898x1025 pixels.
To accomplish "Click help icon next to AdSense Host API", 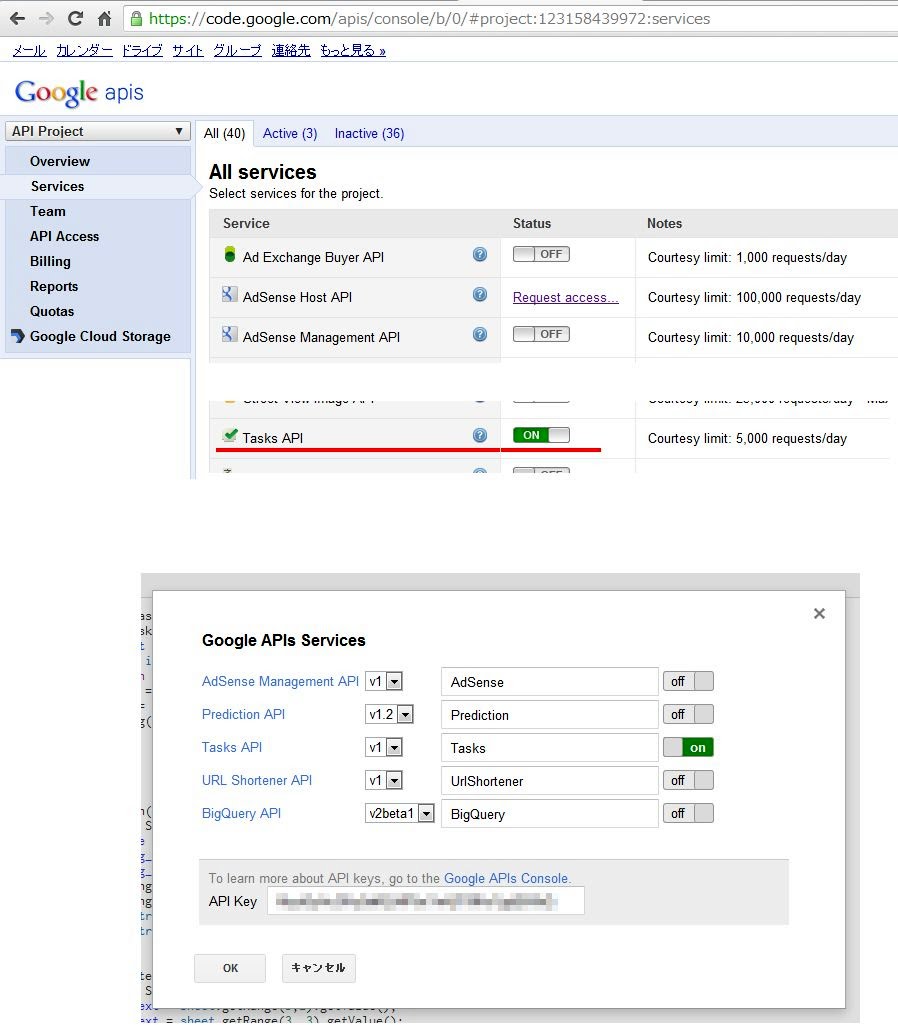I will click(480, 295).
